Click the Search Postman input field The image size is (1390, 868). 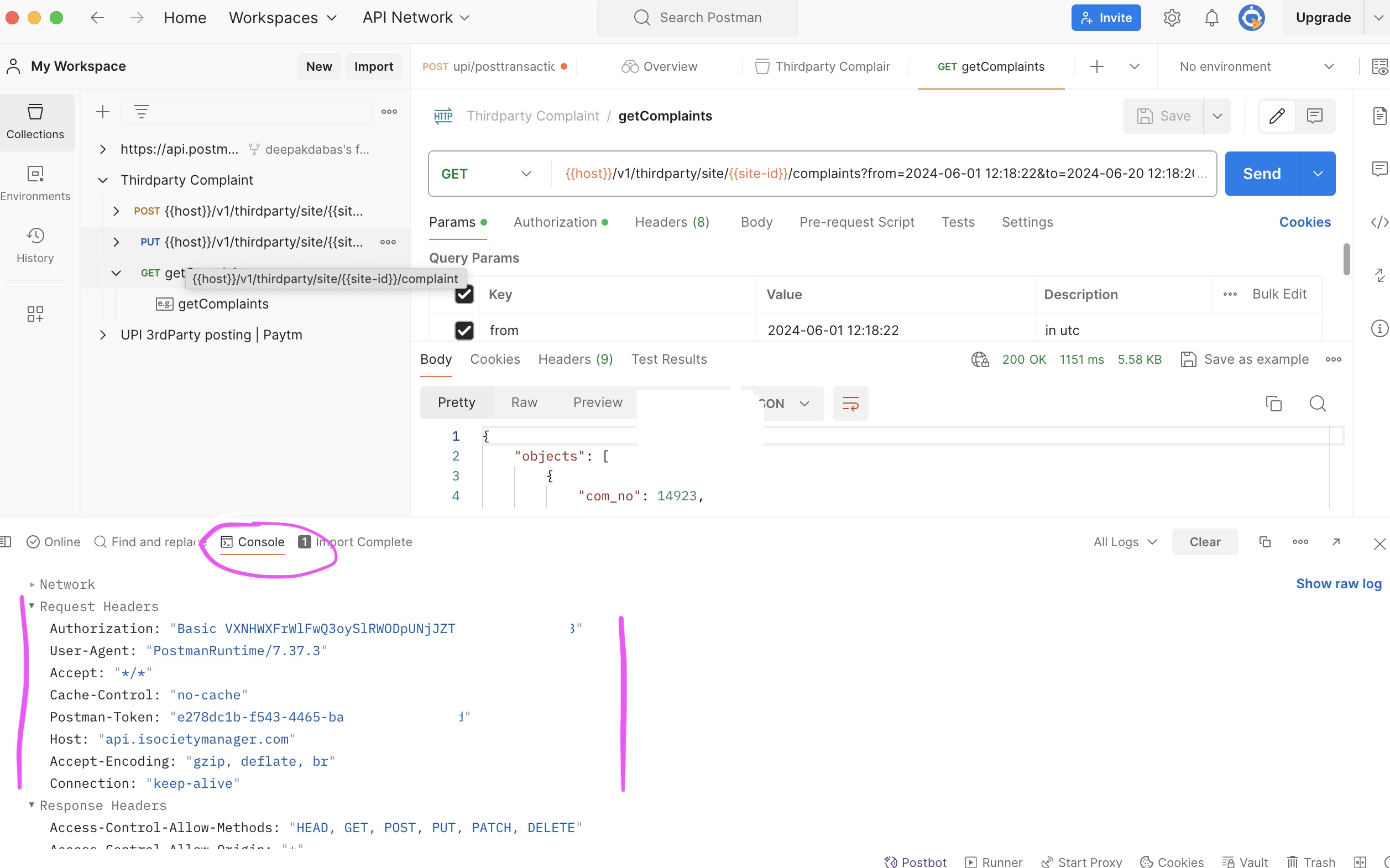point(697,18)
